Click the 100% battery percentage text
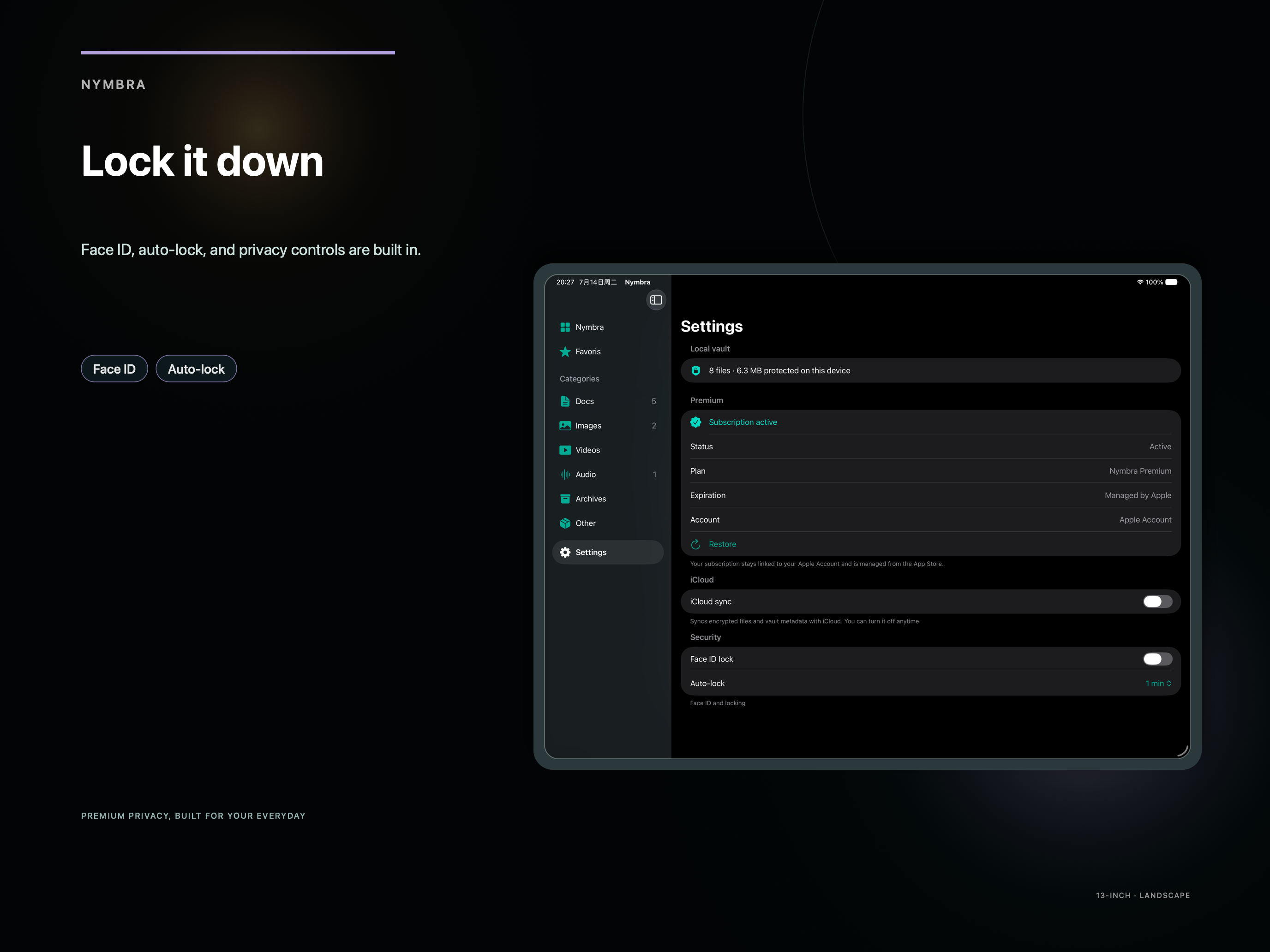The image size is (1270, 952). tap(1154, 282)
